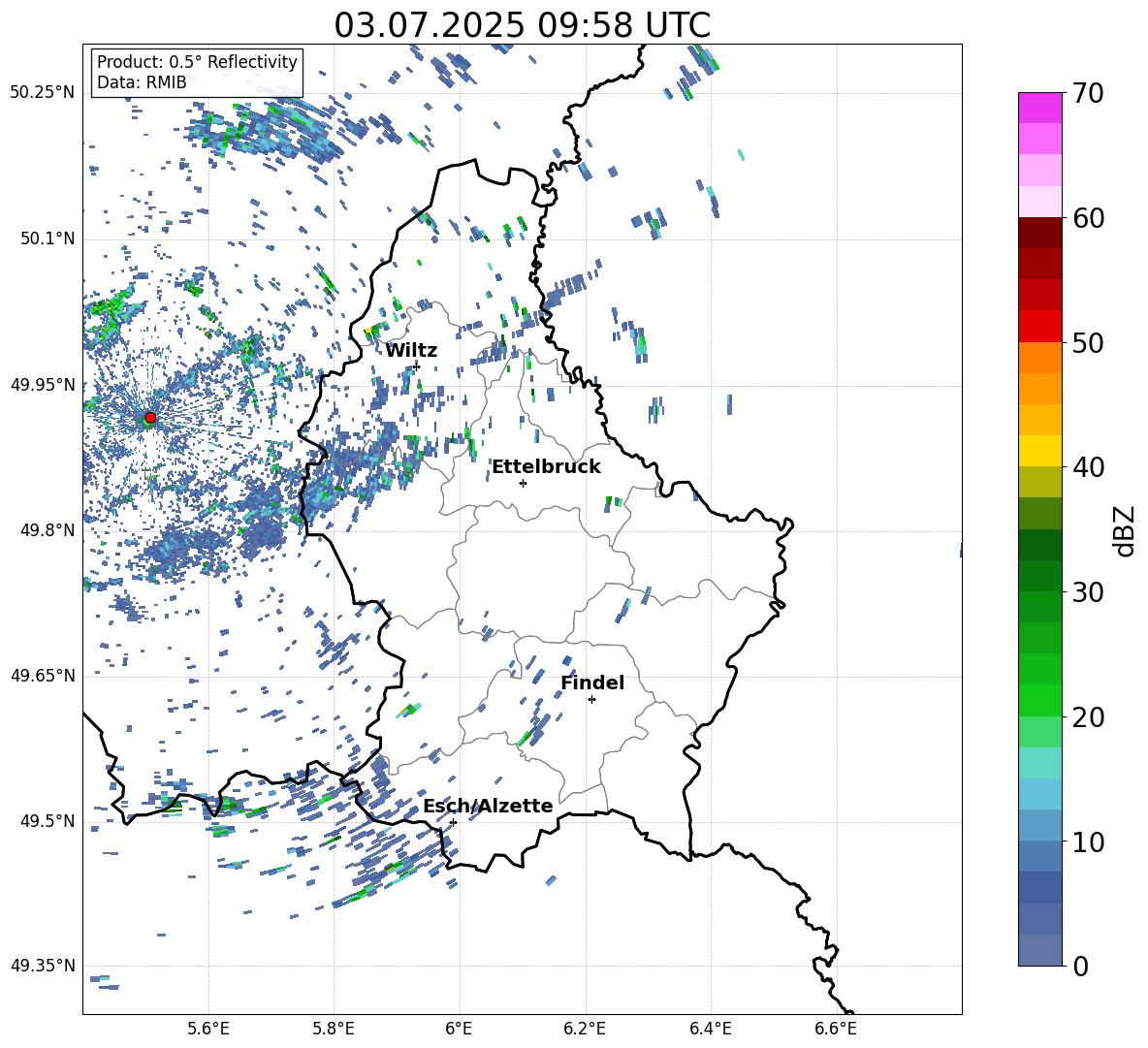Click the 6.6°E longitude label
This screenshot has width=1148, height=1048.
(836, 1029)
